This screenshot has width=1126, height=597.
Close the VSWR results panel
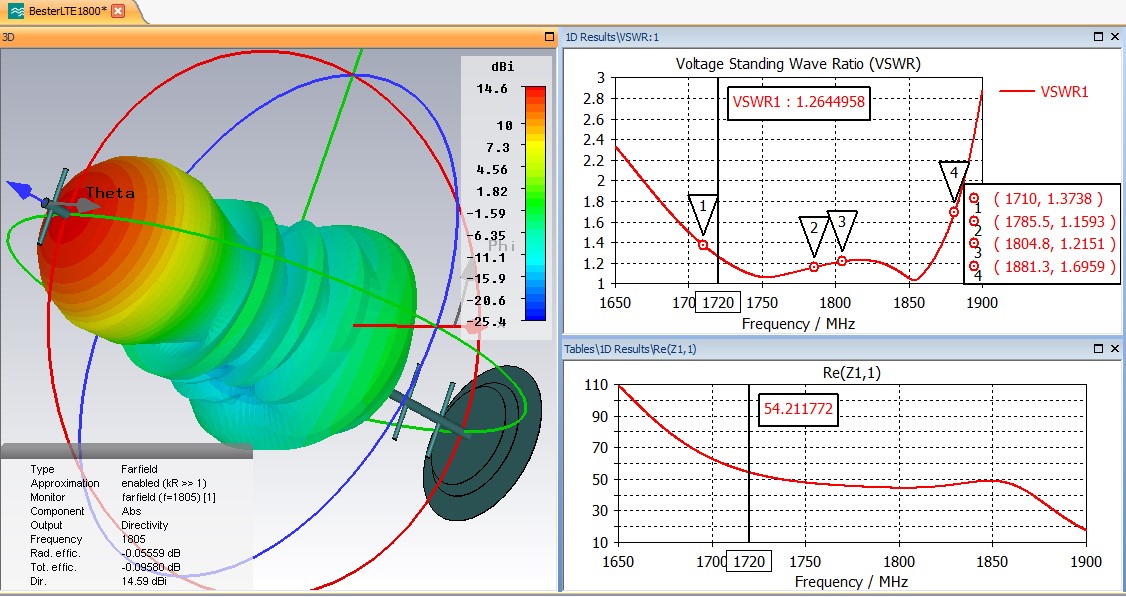[x=1115, y=37]
